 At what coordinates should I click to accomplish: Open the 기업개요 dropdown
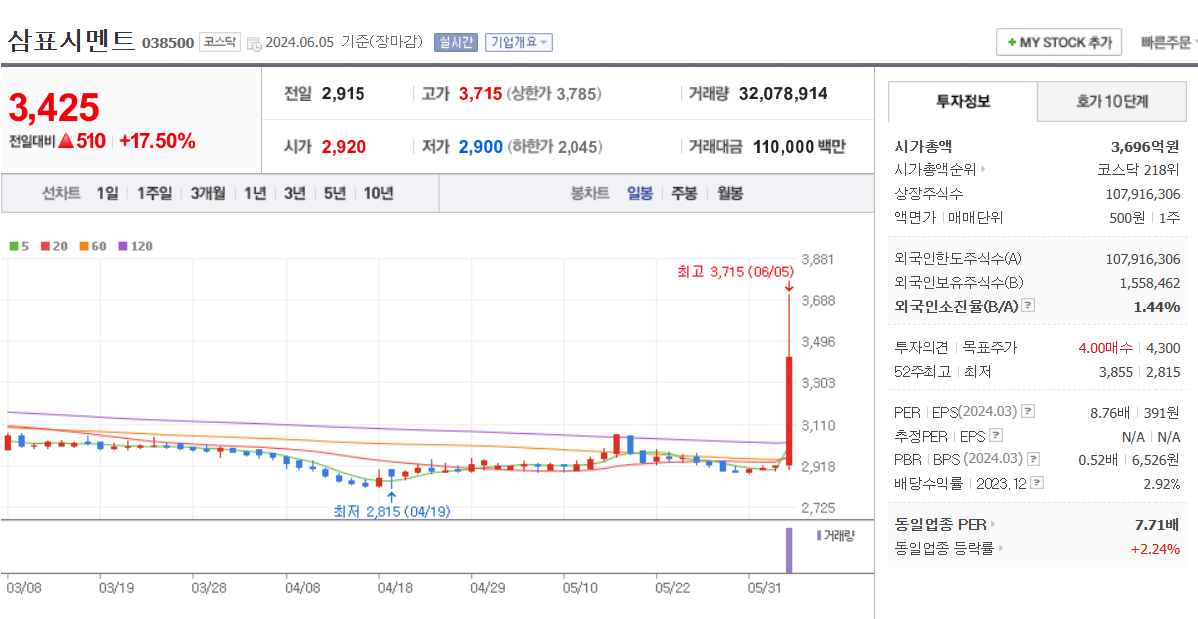519,42
